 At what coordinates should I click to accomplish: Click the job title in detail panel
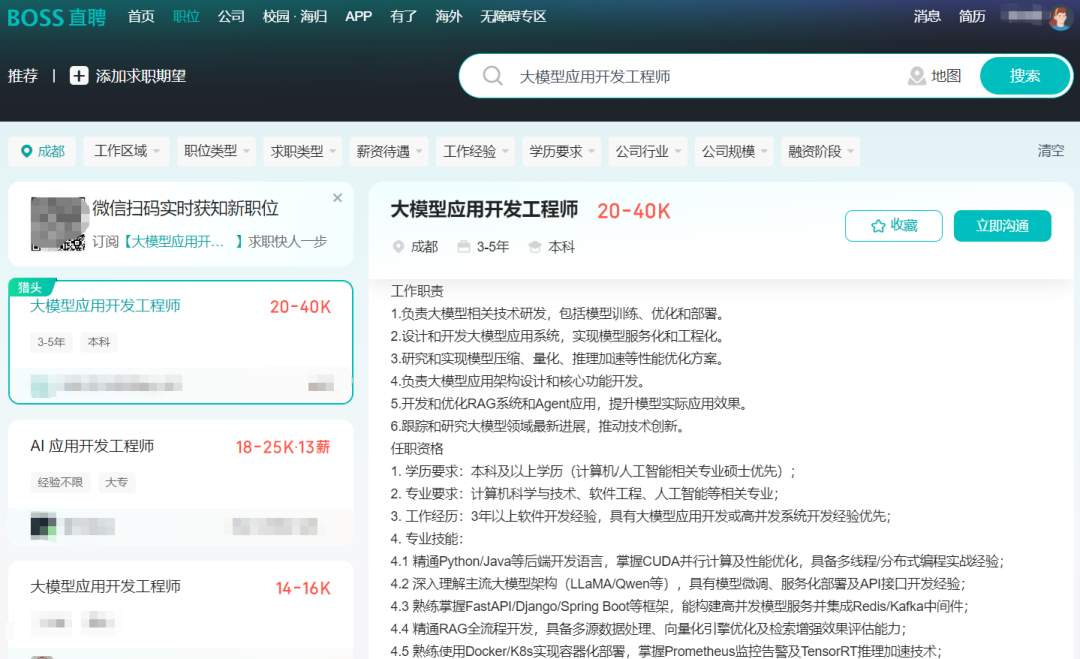click(x=484, y=210)
